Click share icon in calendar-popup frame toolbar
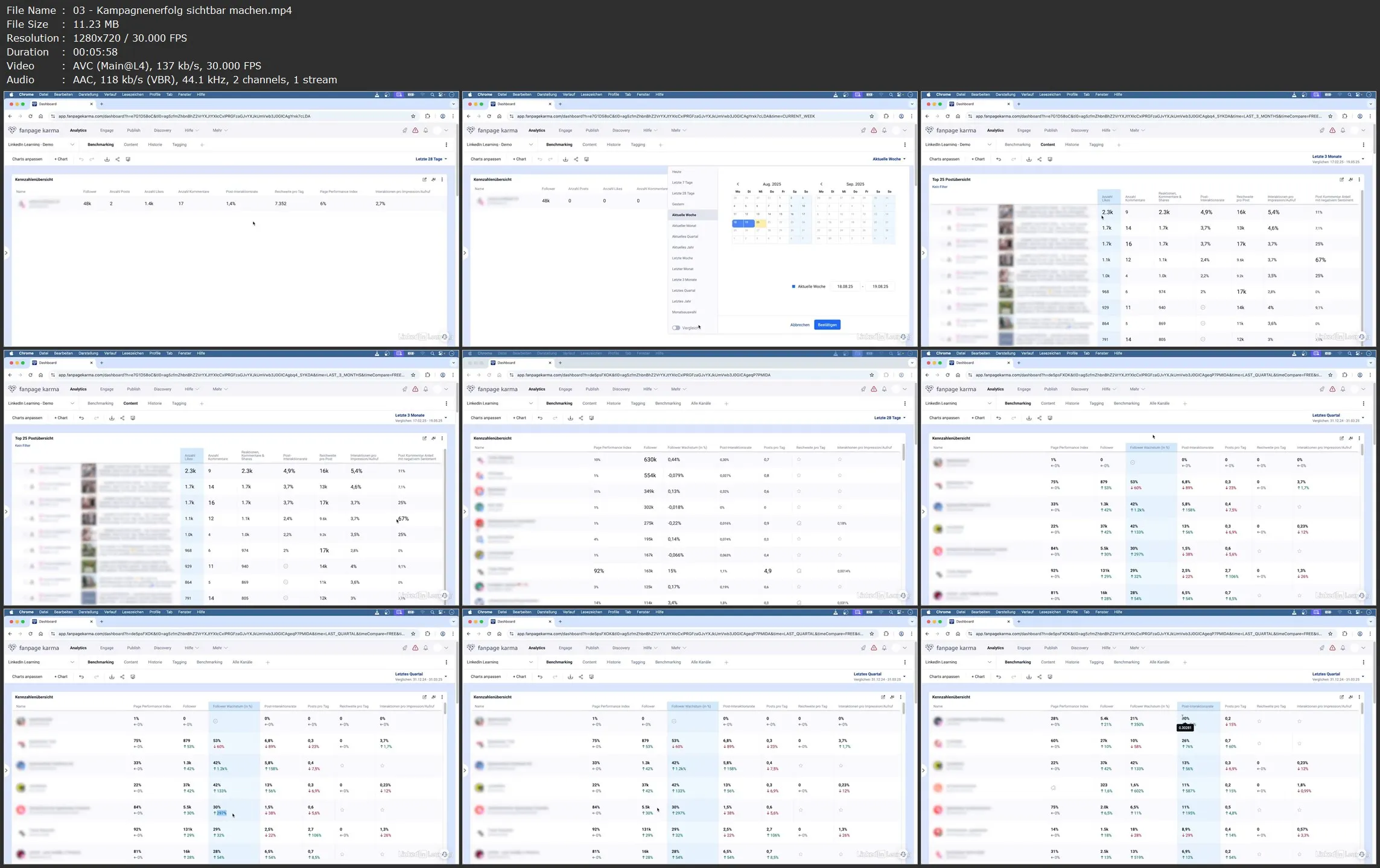Viewport: 1380px width, 868px height. click(x=576, y=159)
